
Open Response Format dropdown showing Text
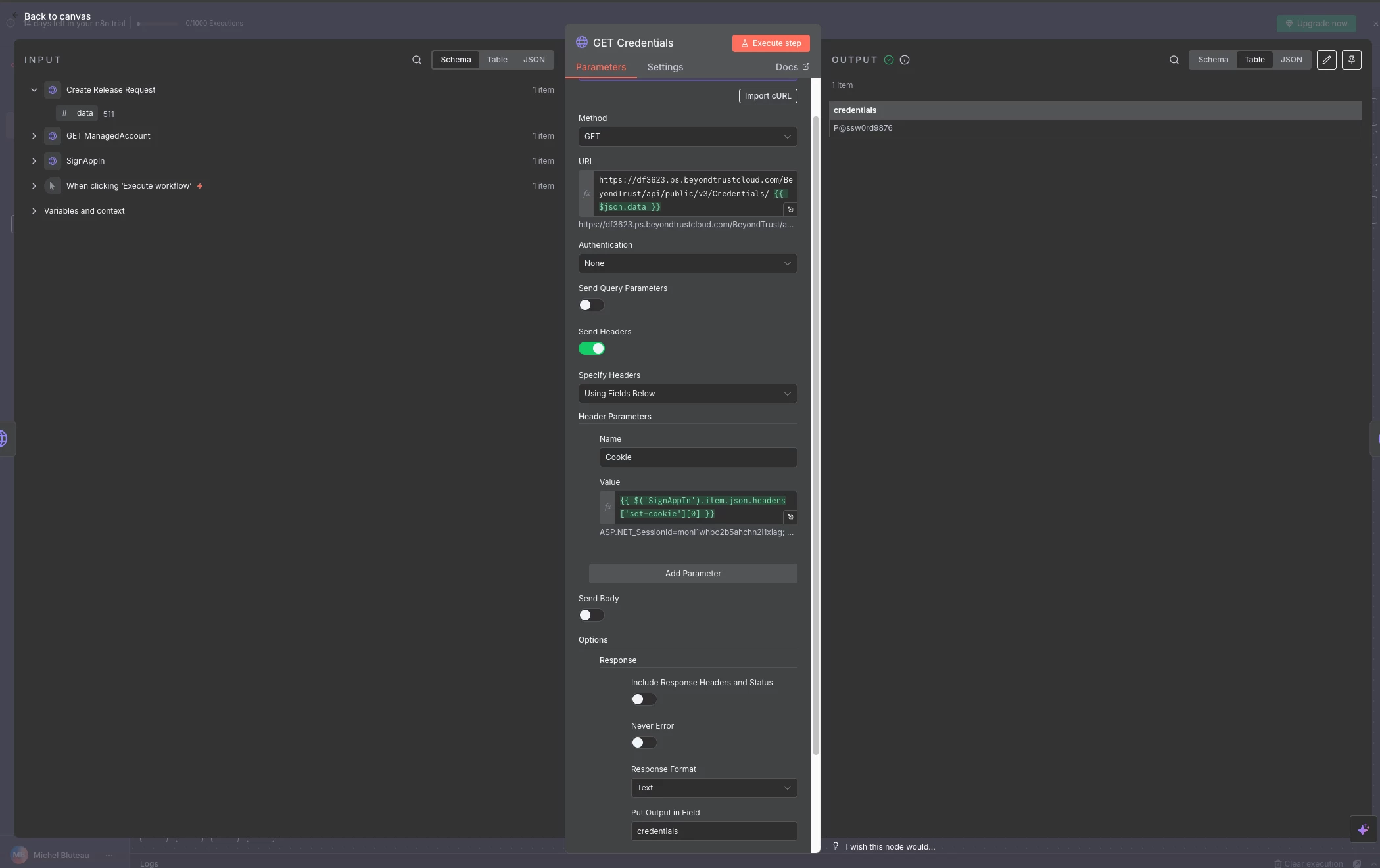point(714,788)
